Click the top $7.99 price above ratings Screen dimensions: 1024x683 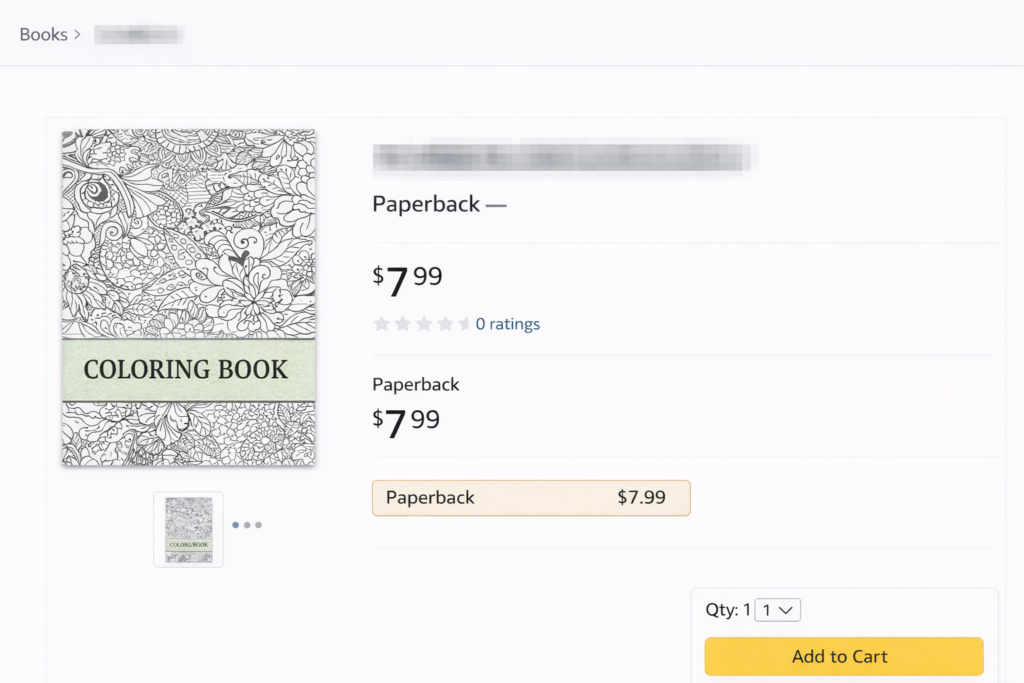pos(407,280)
